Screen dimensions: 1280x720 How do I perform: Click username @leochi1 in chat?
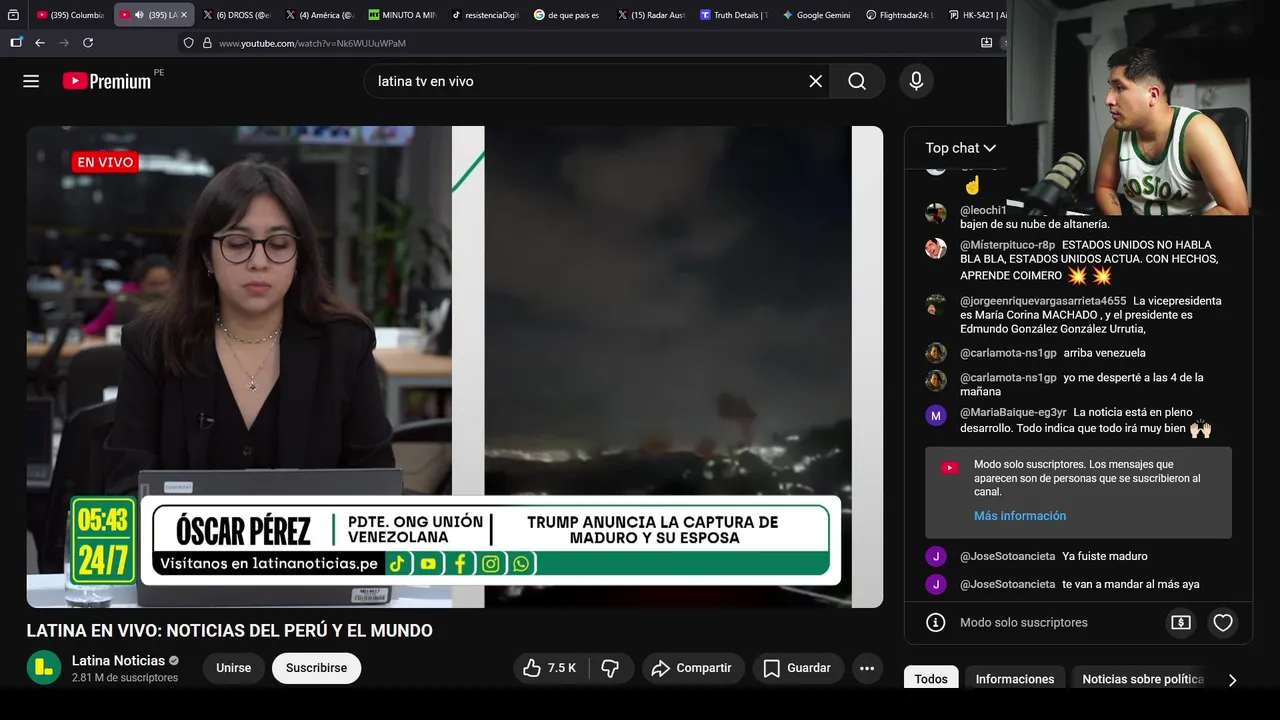[x=983, y=210]
